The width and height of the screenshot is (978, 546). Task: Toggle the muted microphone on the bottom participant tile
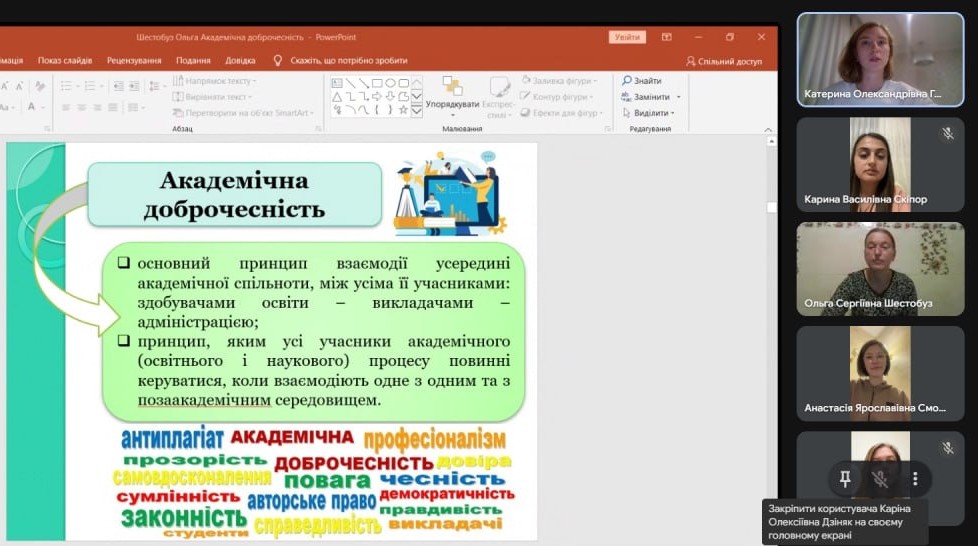point(880,479)
